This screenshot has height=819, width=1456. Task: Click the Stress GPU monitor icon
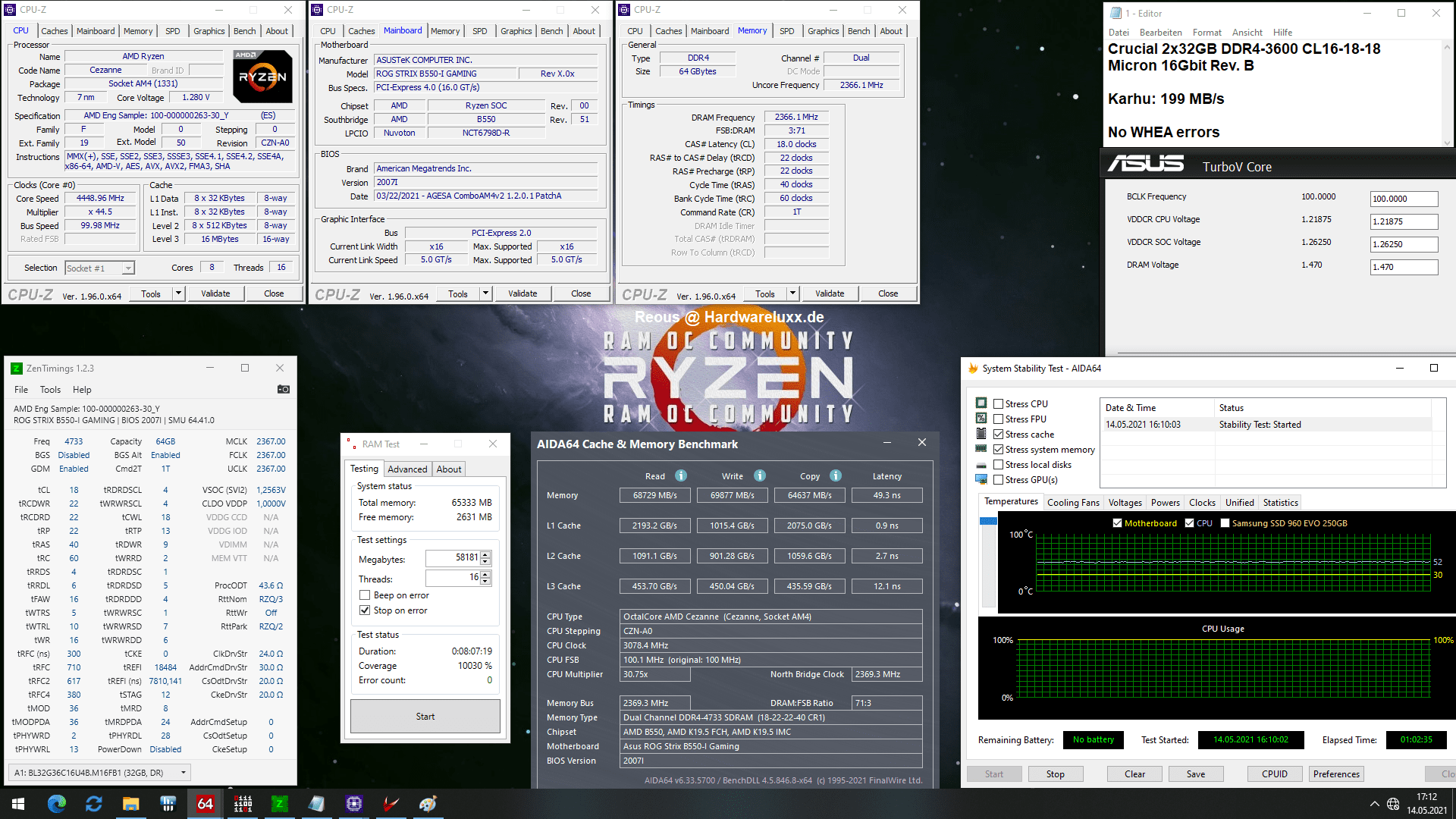(981, 479)
